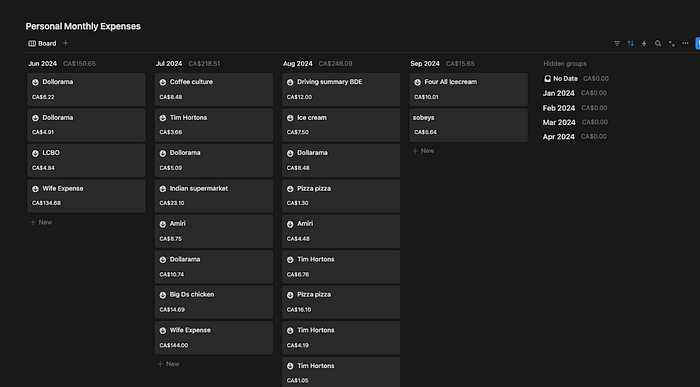Screen dimensions: 700x387
Task: Click the icon on LCBO card
Action: (35, 153)
